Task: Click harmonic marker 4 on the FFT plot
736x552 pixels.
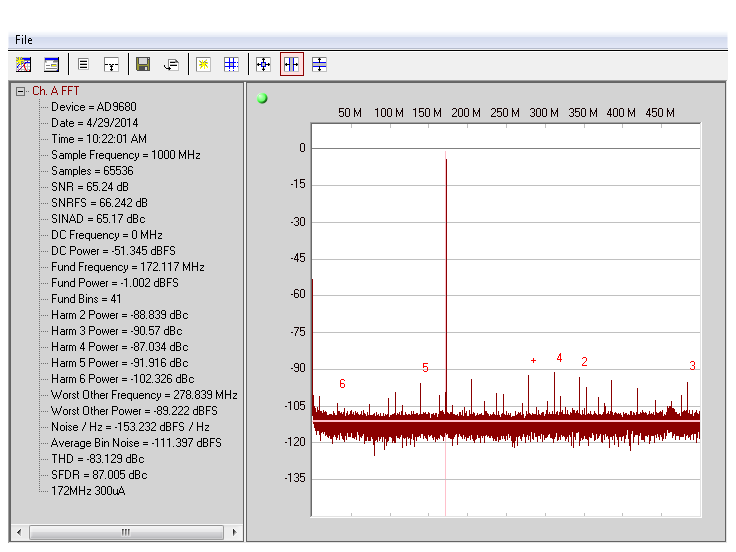Action: click(559, 358)
